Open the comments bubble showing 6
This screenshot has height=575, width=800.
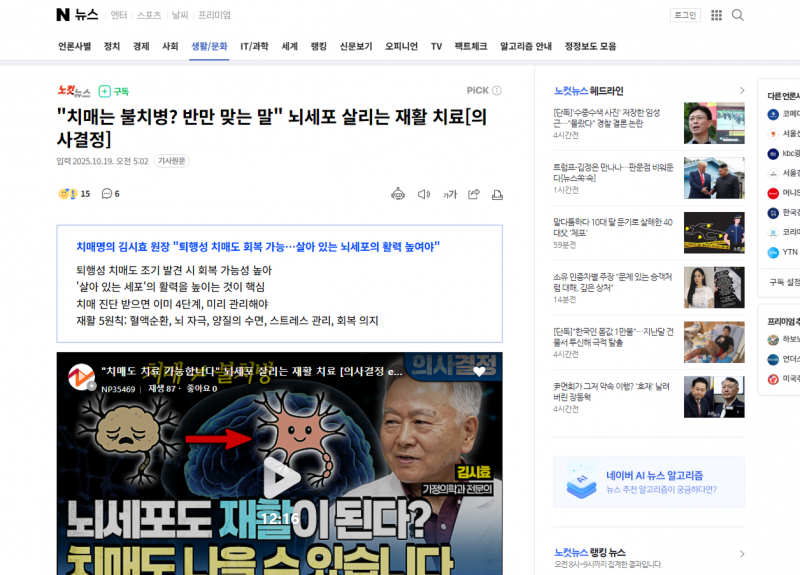coord(110,194)
